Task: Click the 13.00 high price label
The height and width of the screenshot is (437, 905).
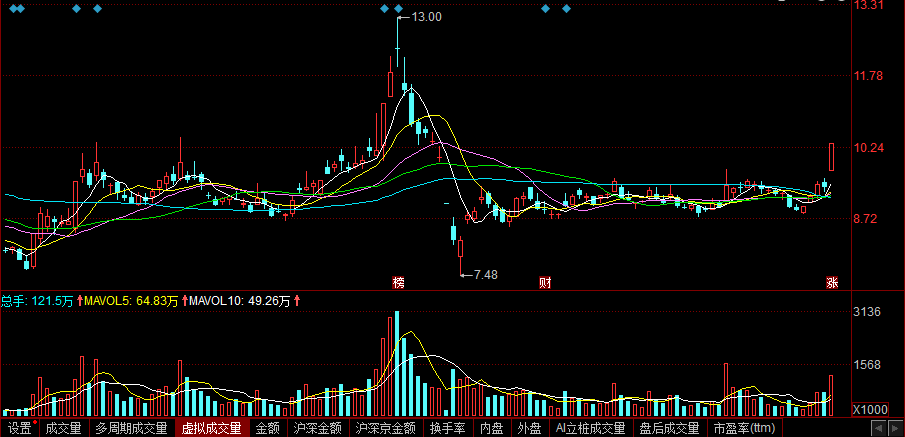Action: coord(427,17)
